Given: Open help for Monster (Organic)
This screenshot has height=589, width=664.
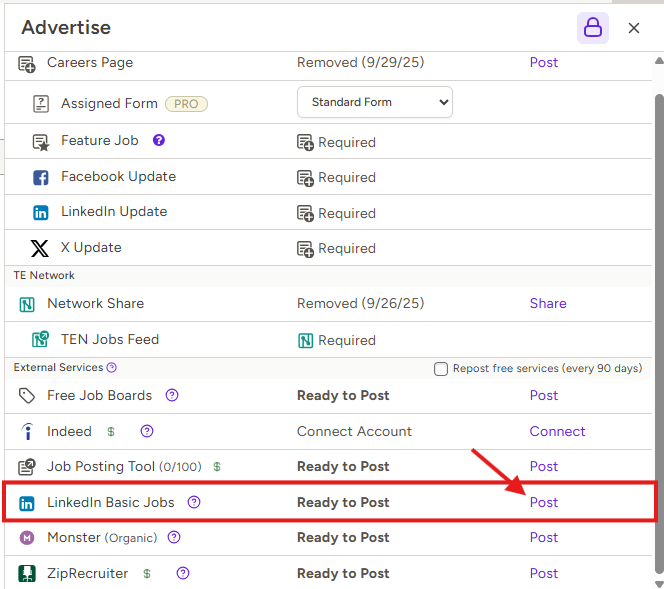Looking at the screenshot, I should point(174,537).
